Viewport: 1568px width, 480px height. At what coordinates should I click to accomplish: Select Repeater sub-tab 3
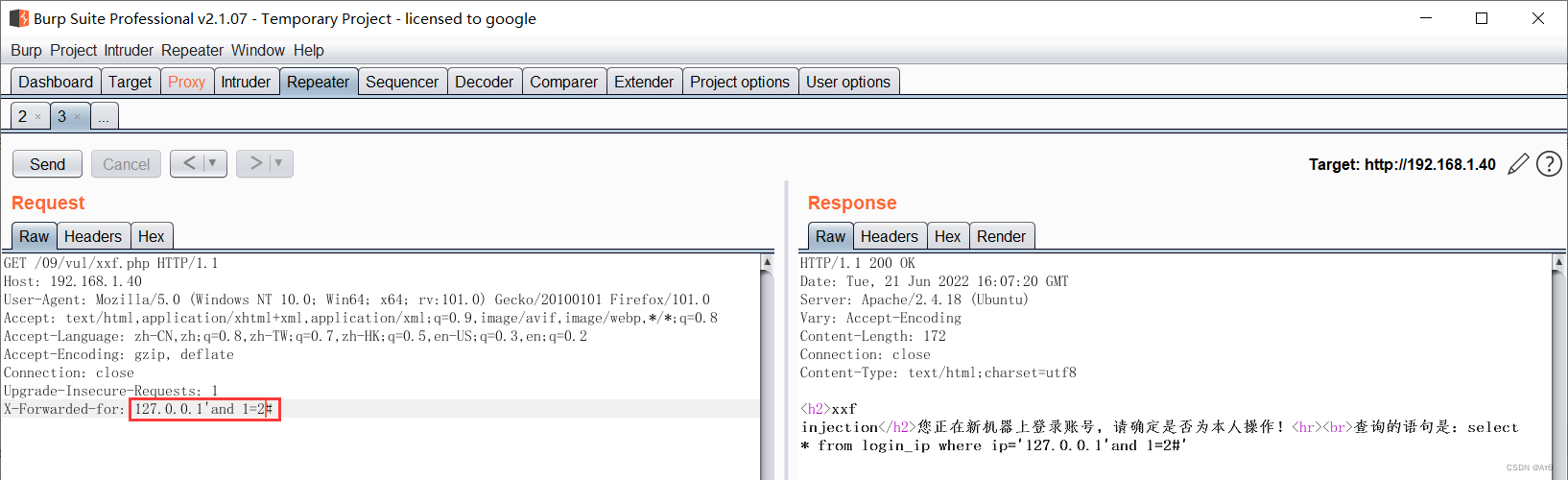click(x=62, y=116)
